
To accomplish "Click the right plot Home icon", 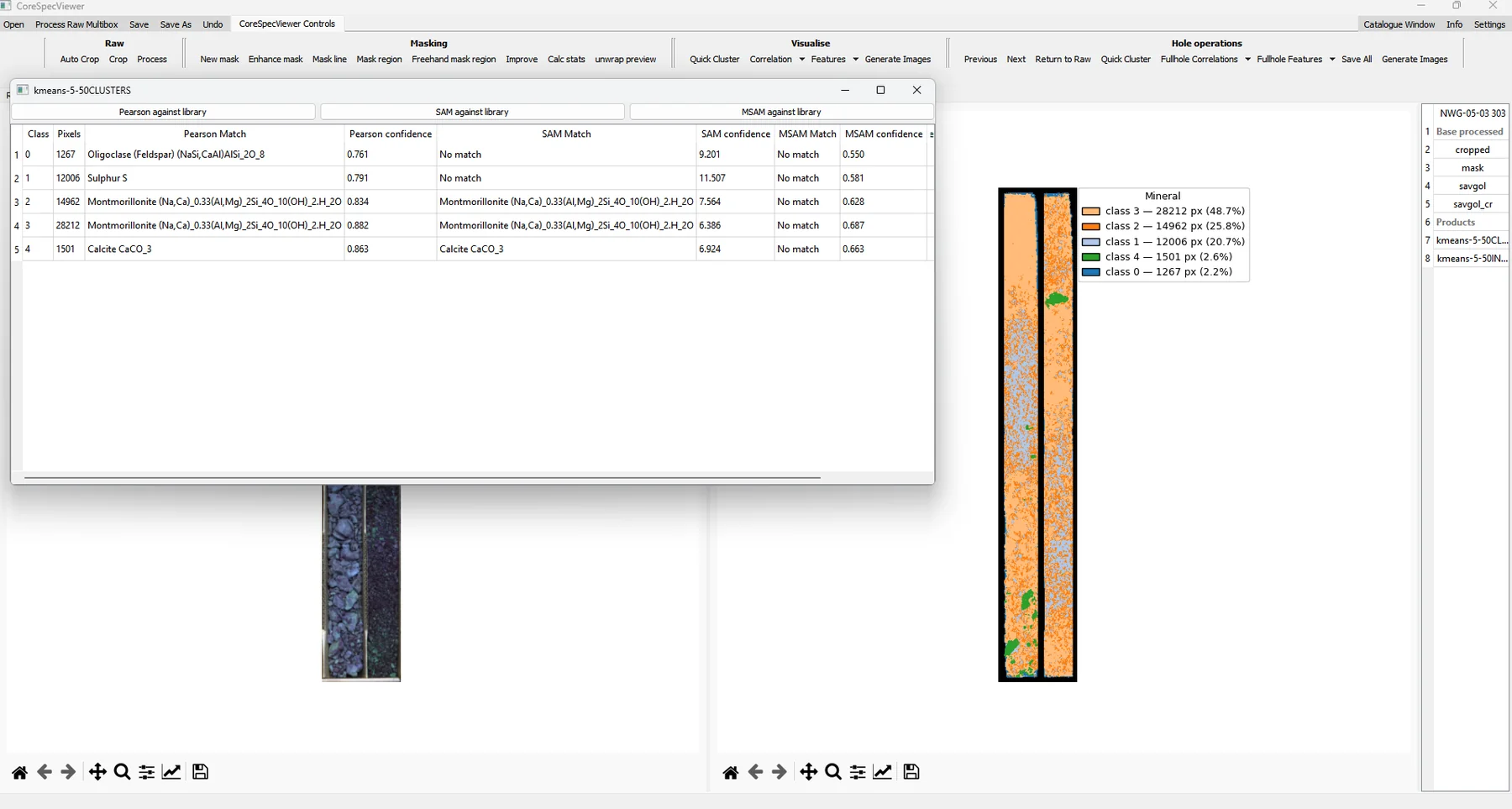I will click(x=731, y=772).
